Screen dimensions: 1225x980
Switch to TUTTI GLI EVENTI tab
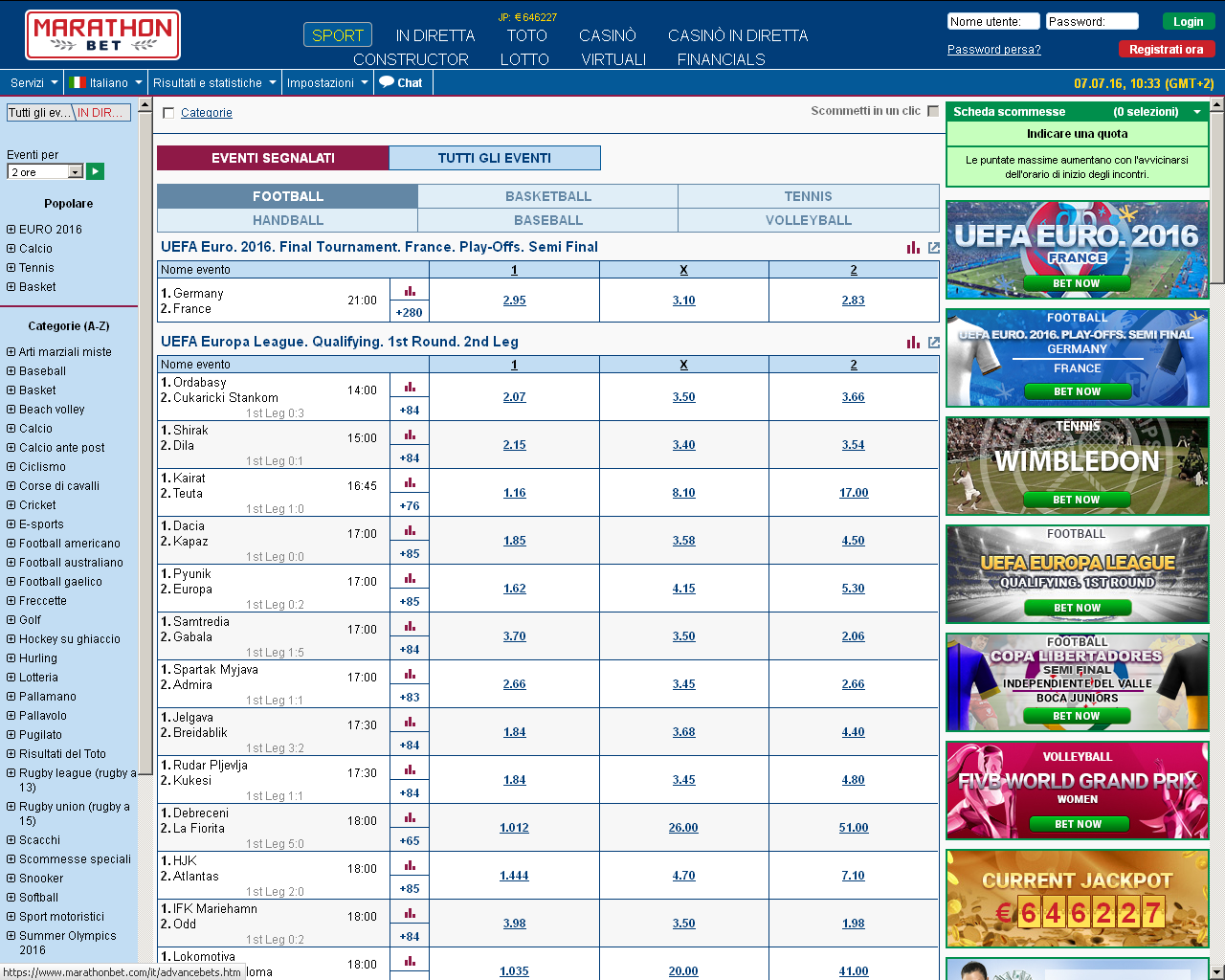pyautogui.click(x=495, y=158)
